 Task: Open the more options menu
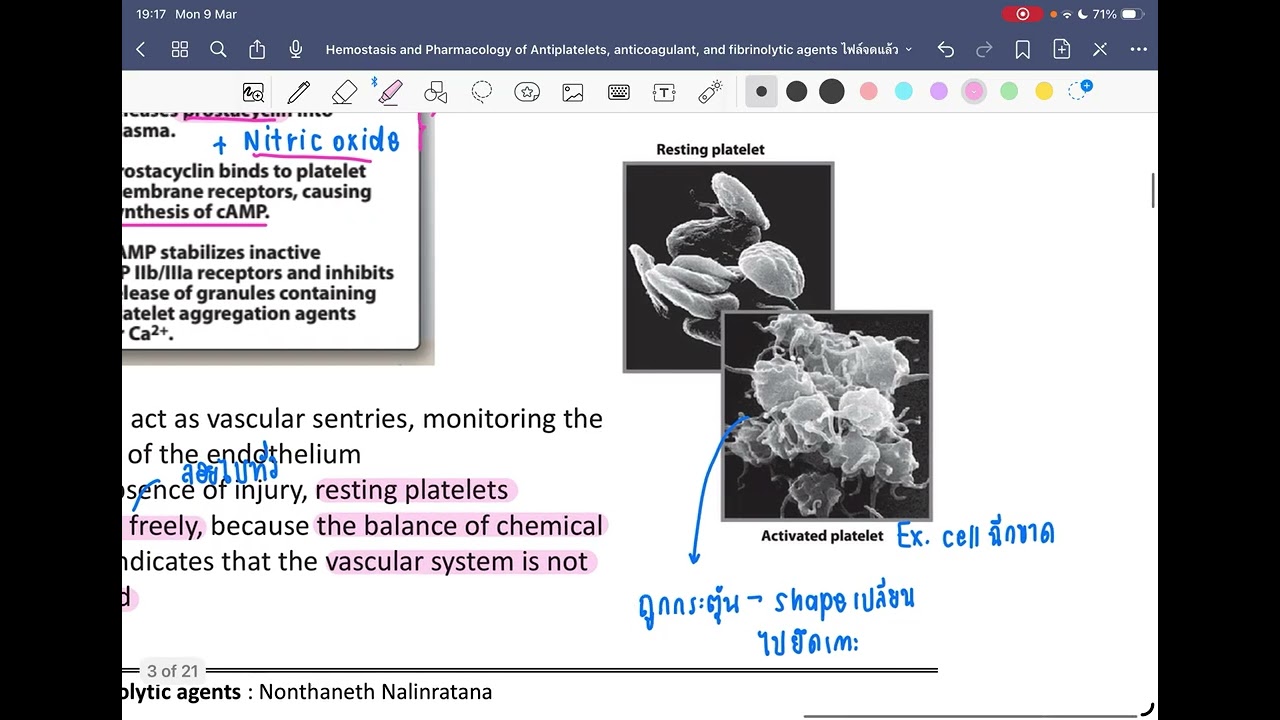click(x=1139, y=49)
